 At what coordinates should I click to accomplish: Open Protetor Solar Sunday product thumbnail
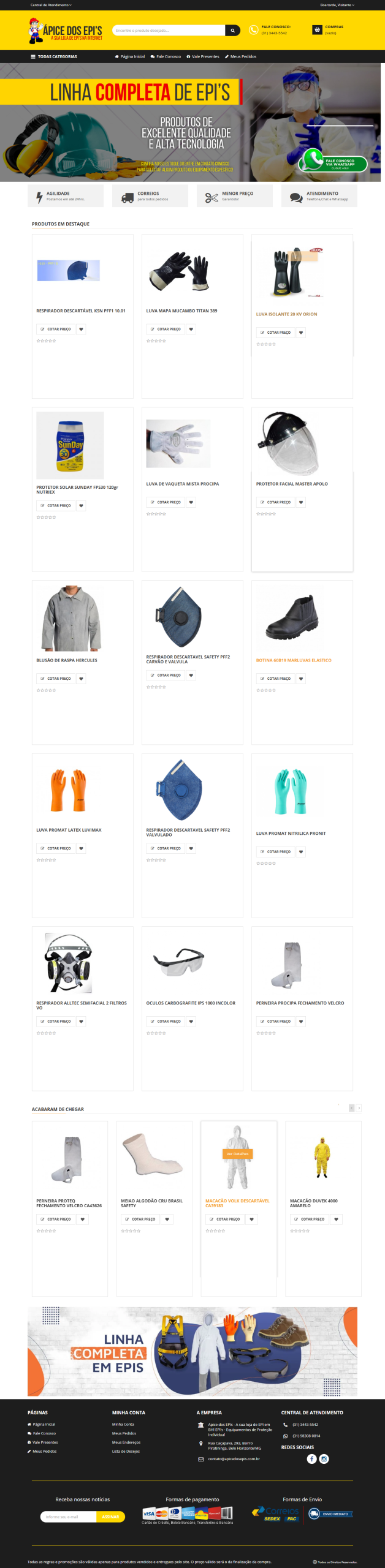point(70,445)
